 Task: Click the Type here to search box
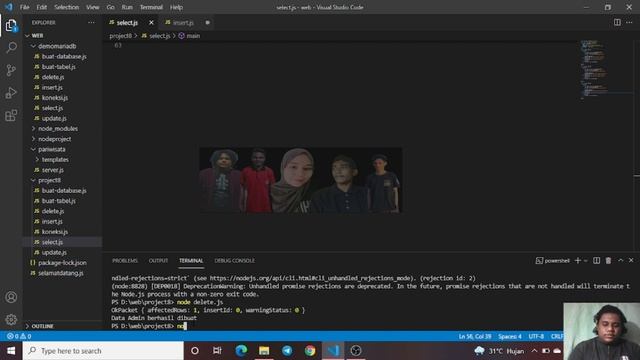[x=103, y=351]
